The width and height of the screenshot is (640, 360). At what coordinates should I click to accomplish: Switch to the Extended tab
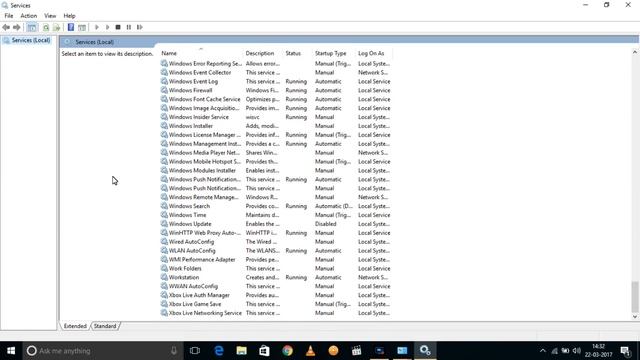point(75,326)
